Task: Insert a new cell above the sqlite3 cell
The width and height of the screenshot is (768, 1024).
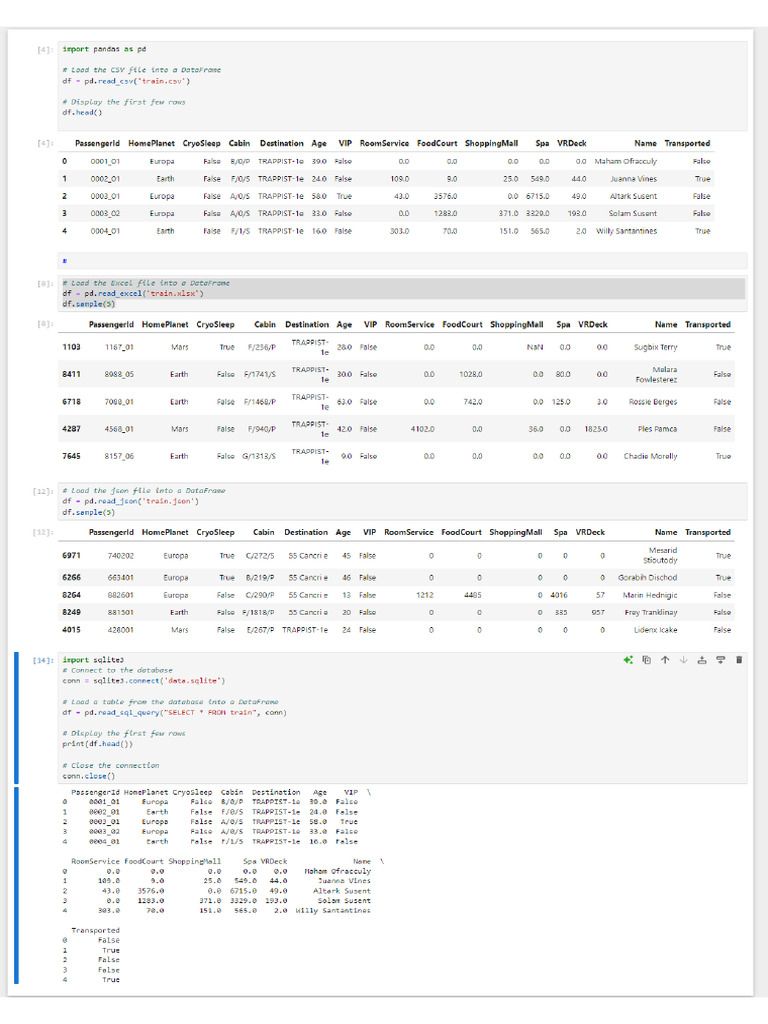Action: (702, 660)
